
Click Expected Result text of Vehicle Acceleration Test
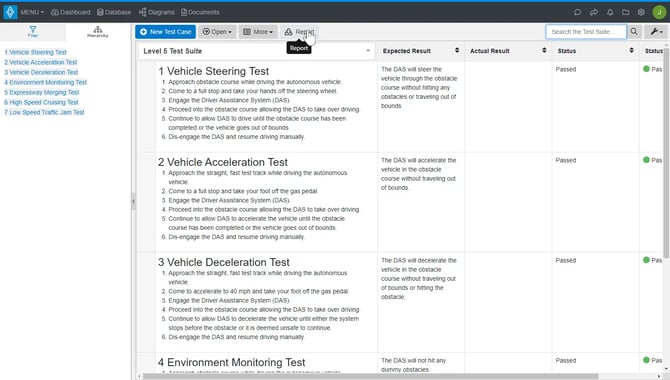point(419,174)
